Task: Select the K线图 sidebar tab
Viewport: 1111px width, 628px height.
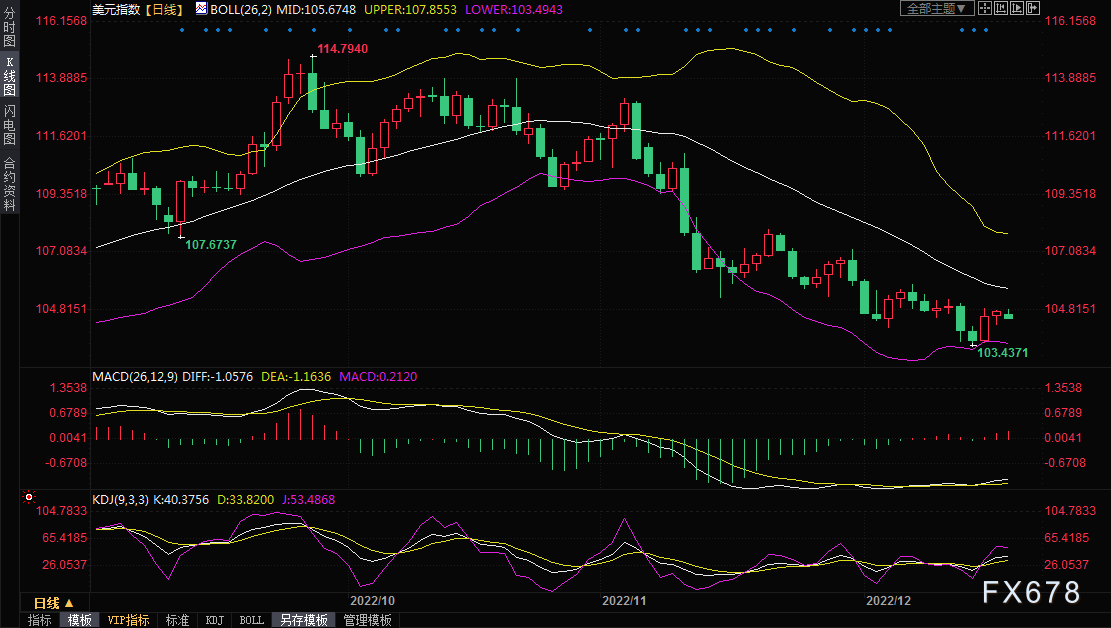Action: (x=9, y=82)
